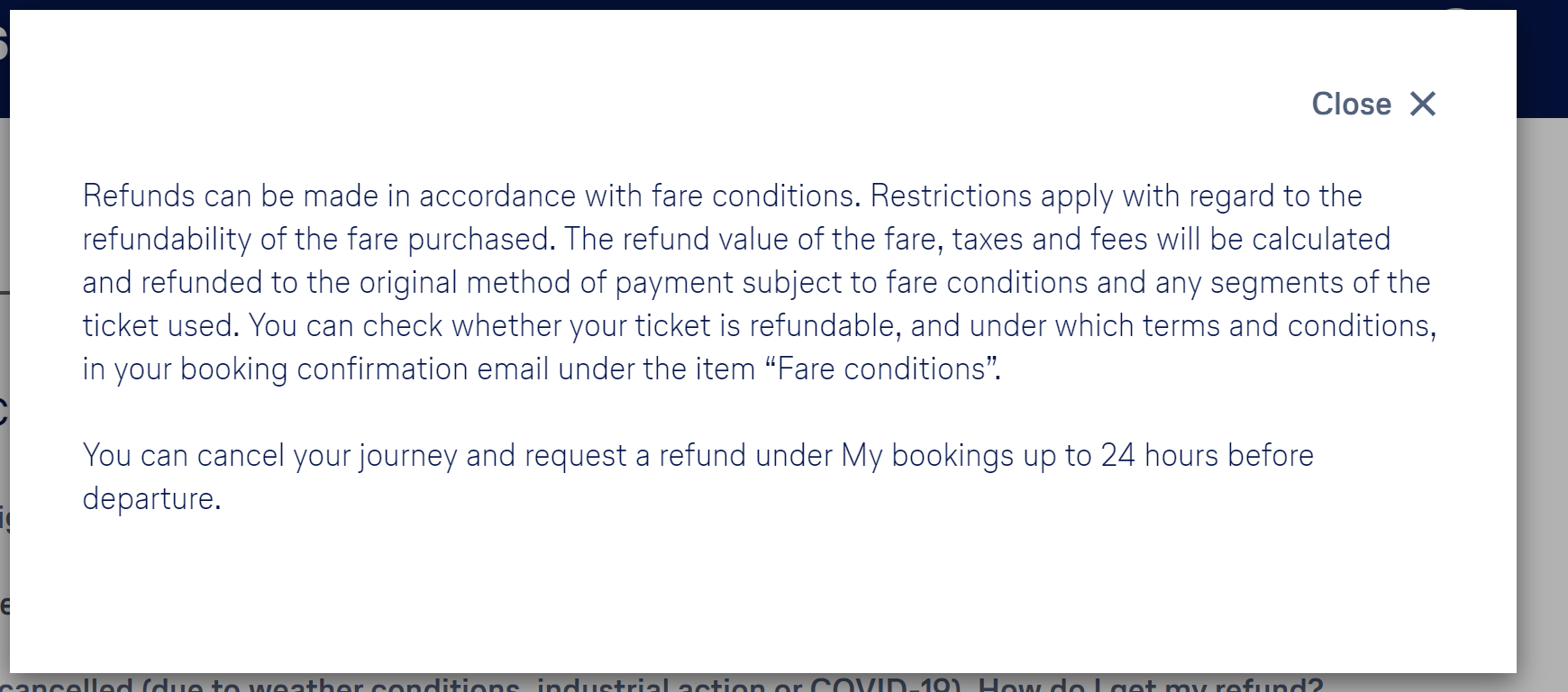
Task: Click the '24 hours before' text
Action: [1207, 456]
